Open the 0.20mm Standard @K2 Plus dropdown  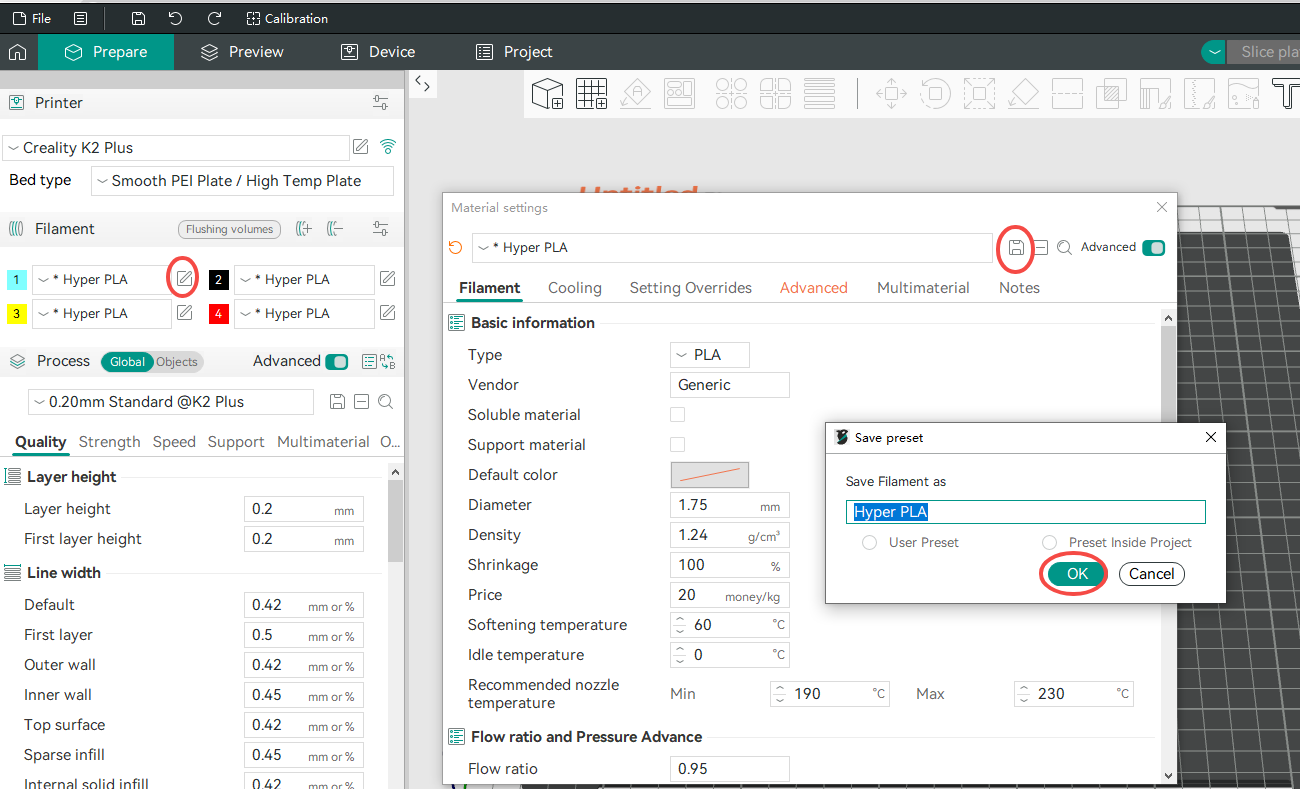coord(171,402)
